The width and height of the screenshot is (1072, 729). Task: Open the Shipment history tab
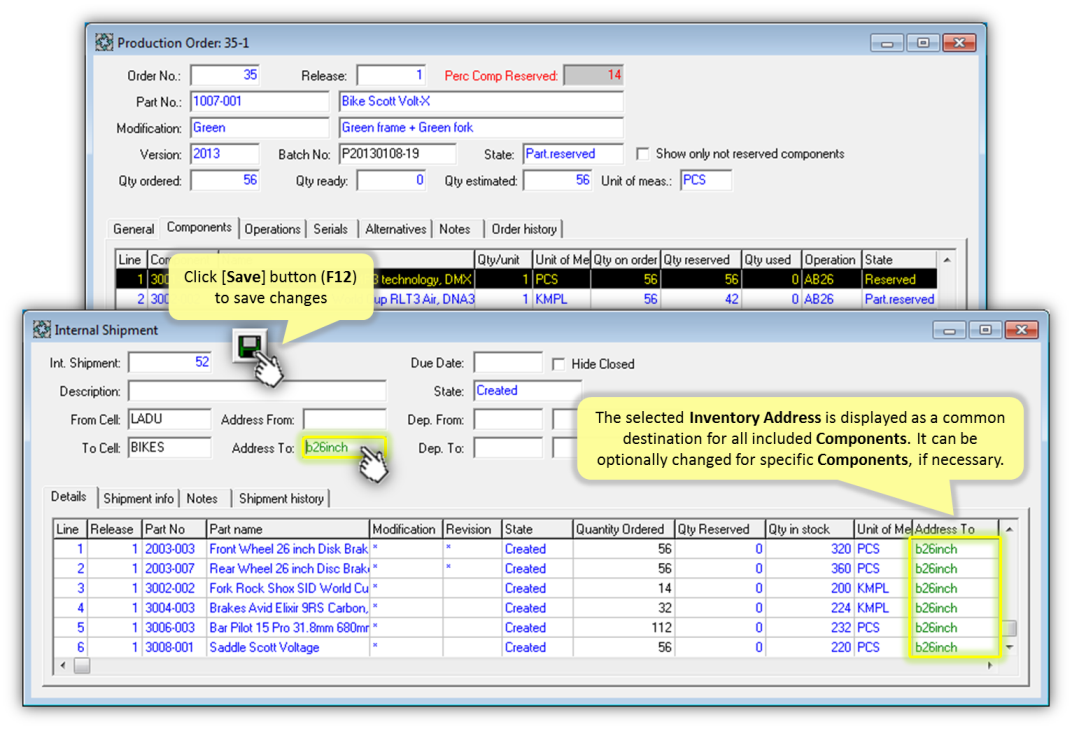coord(281,498)
